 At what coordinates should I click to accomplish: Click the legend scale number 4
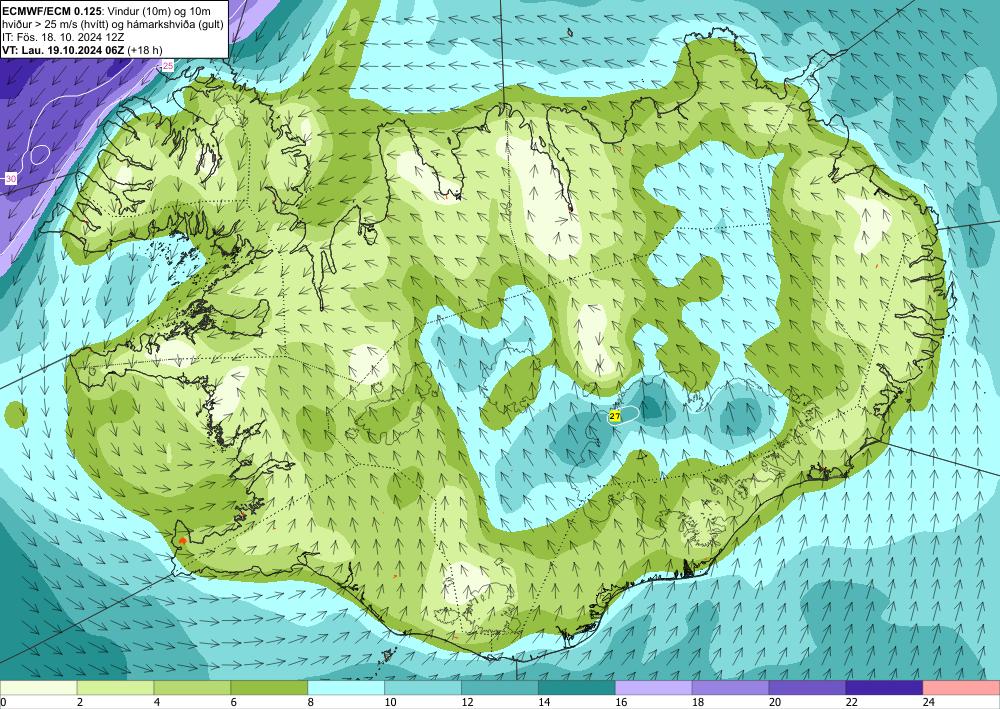(157, 702)
